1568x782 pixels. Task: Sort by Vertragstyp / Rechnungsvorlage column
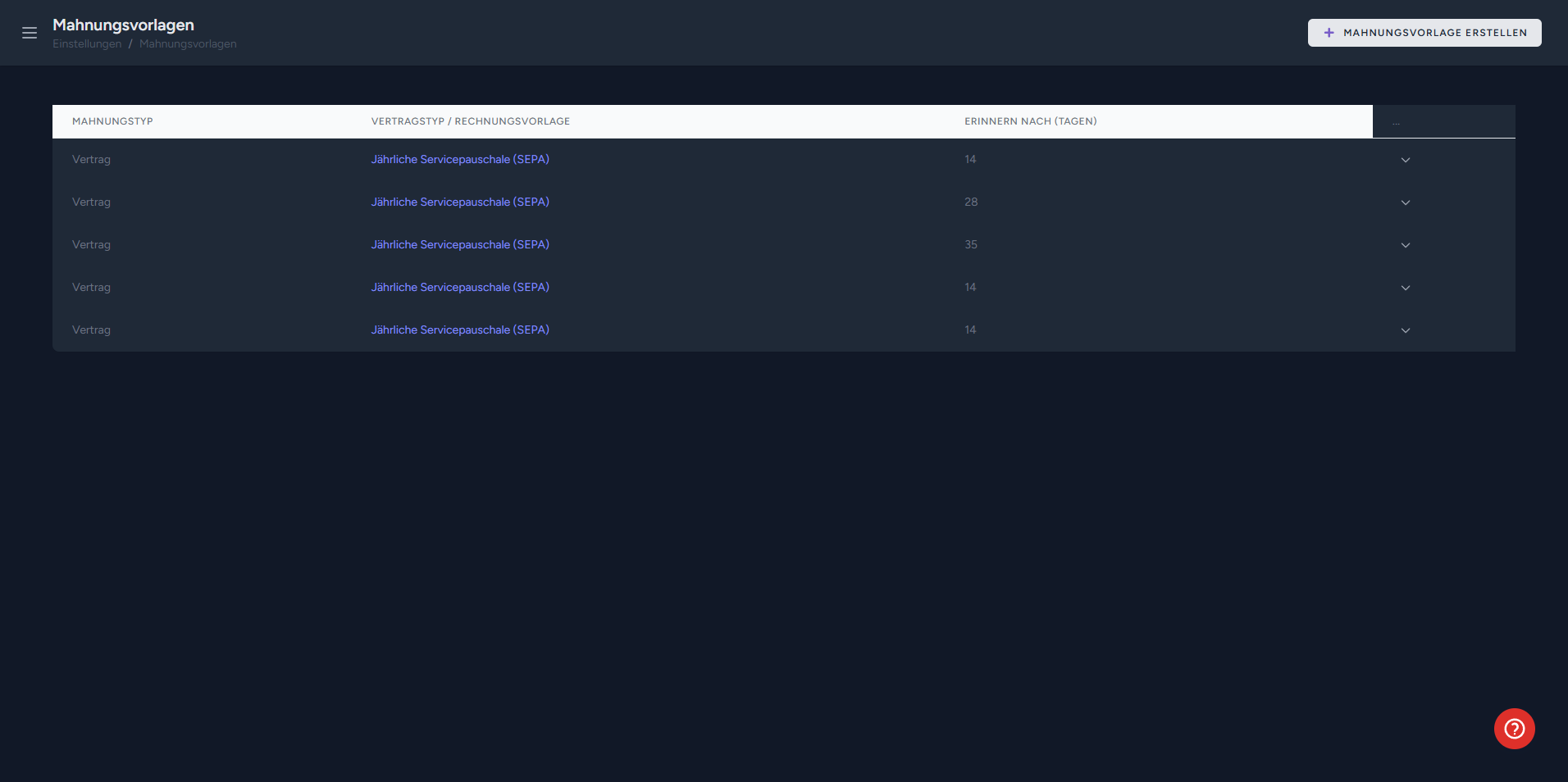click(x=470, y=121)
